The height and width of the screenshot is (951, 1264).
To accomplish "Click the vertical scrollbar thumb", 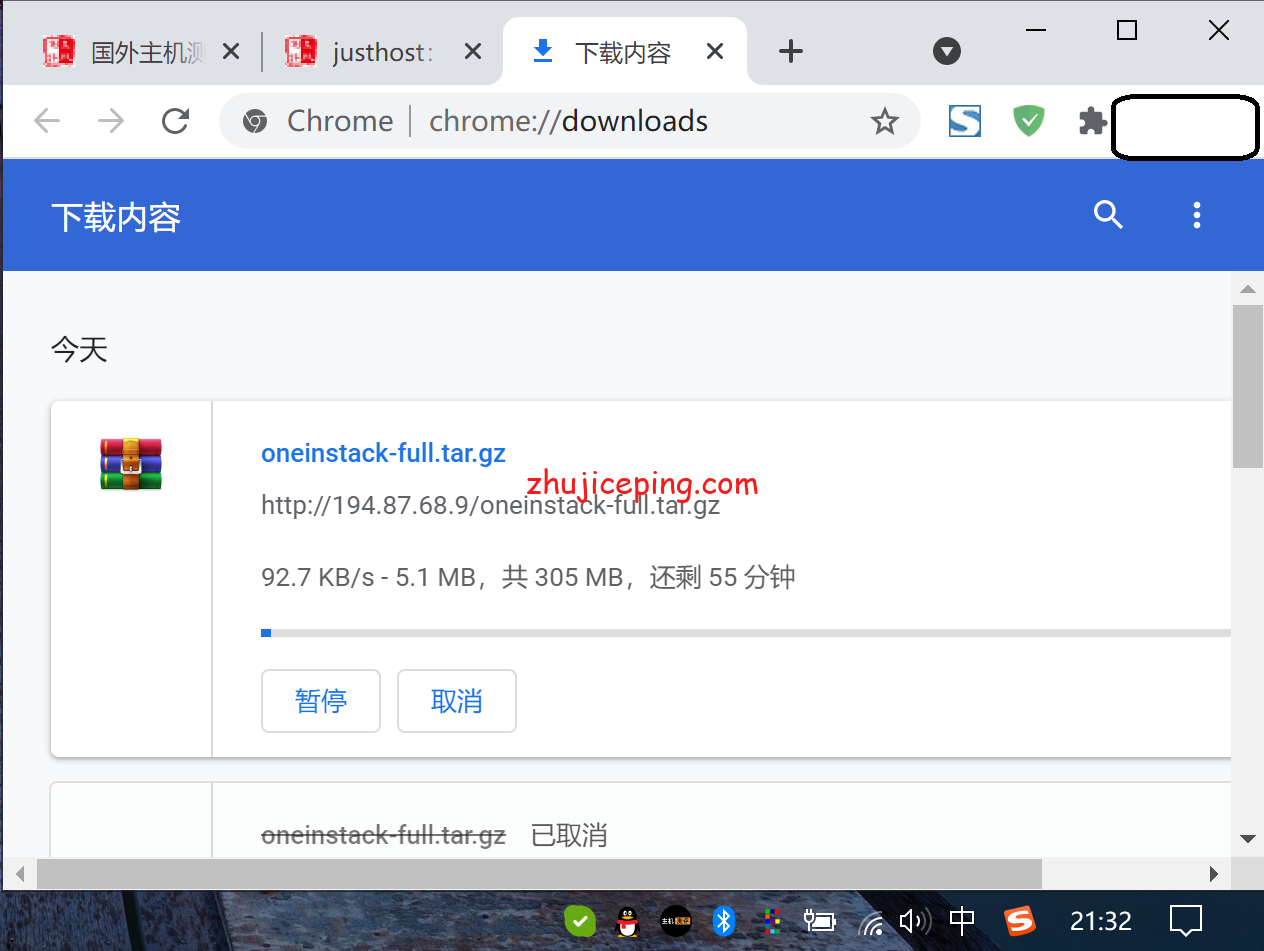I will point(1247,387).
